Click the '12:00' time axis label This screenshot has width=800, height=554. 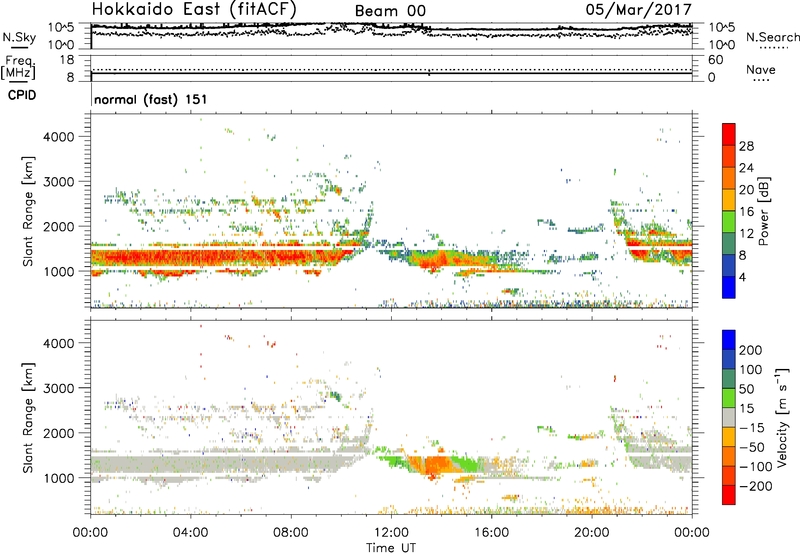coord(391,533)
